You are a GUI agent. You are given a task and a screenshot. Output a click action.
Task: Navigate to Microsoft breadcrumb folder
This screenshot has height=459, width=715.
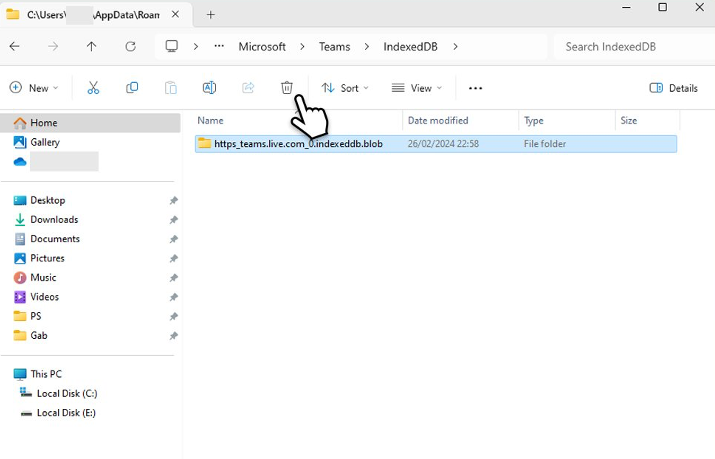262,46
